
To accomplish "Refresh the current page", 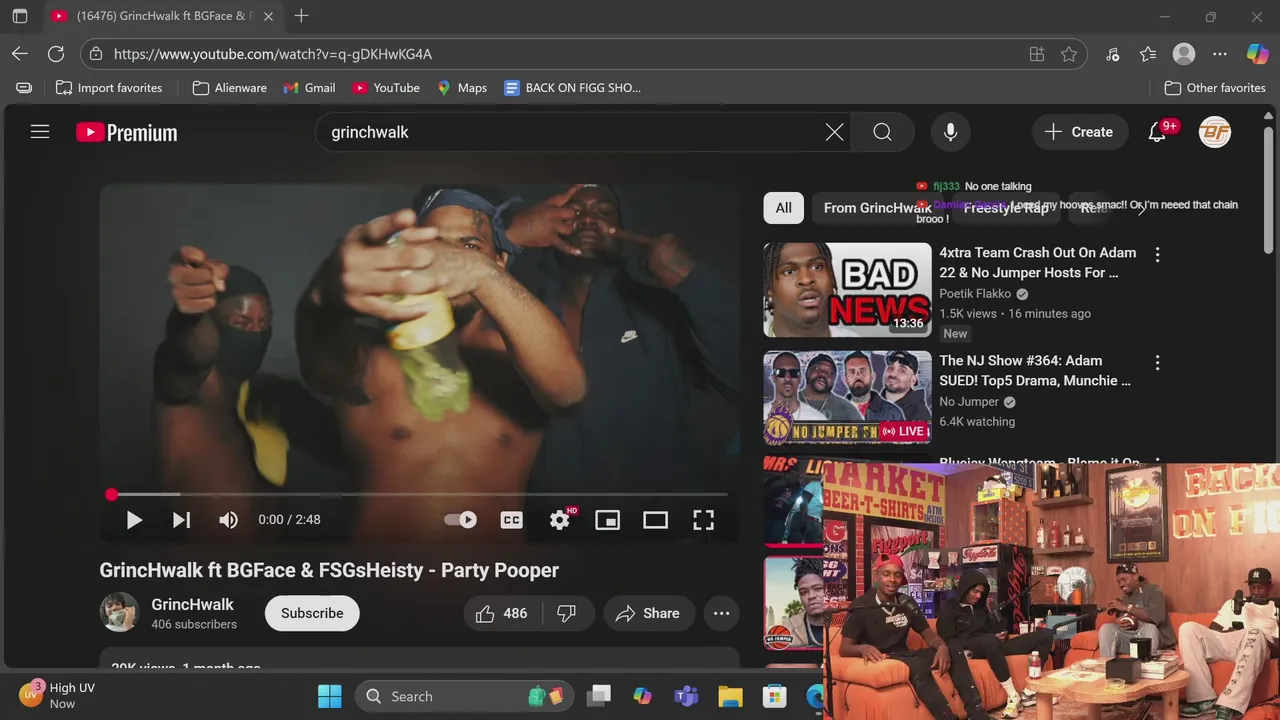I will [x=56, y=54].
